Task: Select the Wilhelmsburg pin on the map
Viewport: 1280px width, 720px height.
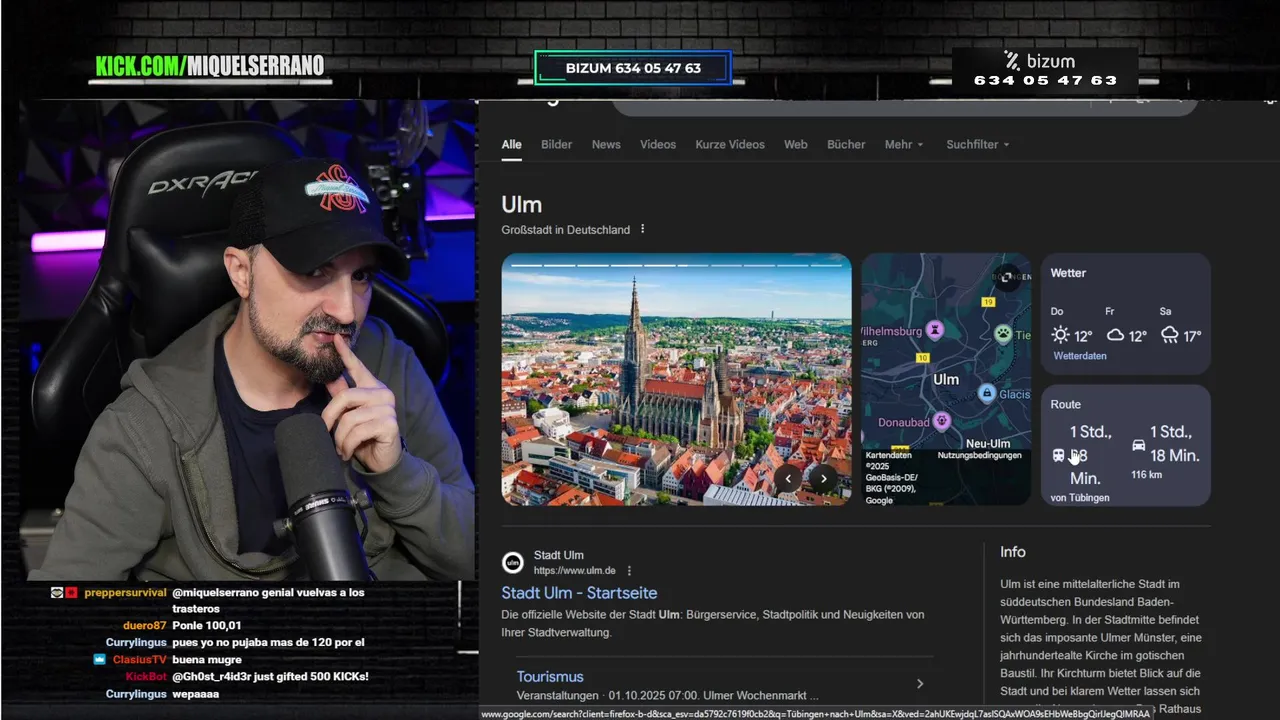Action: pos(935,328)
